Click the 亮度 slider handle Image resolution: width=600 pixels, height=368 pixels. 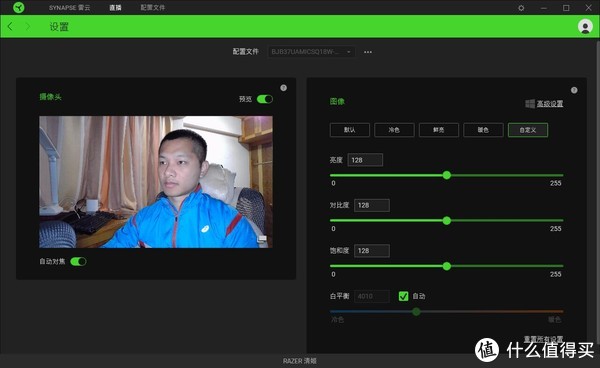[447, 175]
